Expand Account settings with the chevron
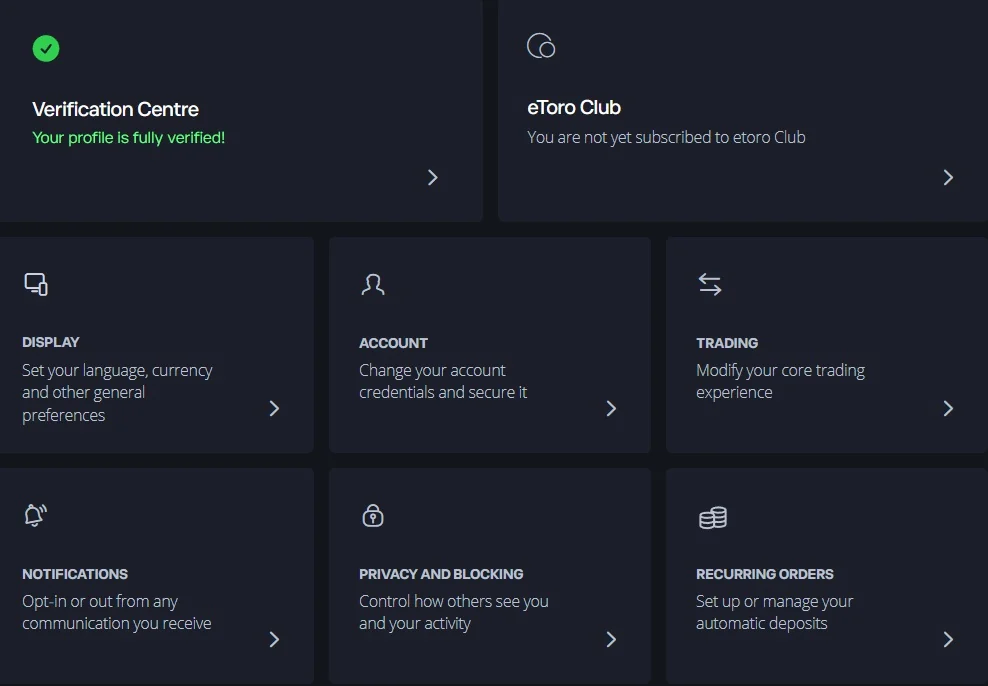This screenshot has height=686, width=988. [611, 408]
